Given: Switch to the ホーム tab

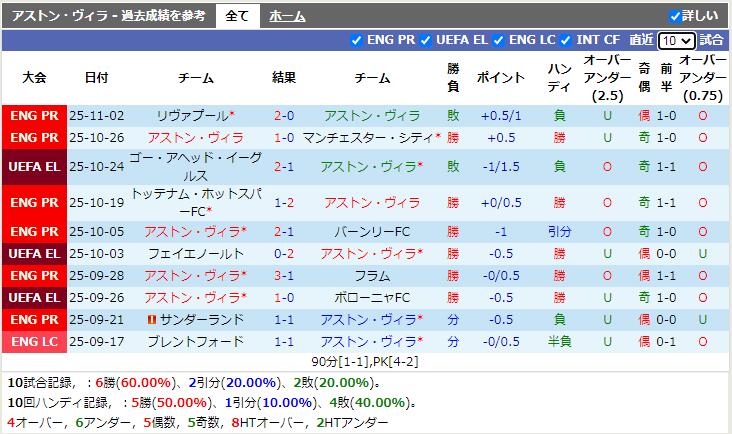Looking at the screenshot, I should point(287,17).
